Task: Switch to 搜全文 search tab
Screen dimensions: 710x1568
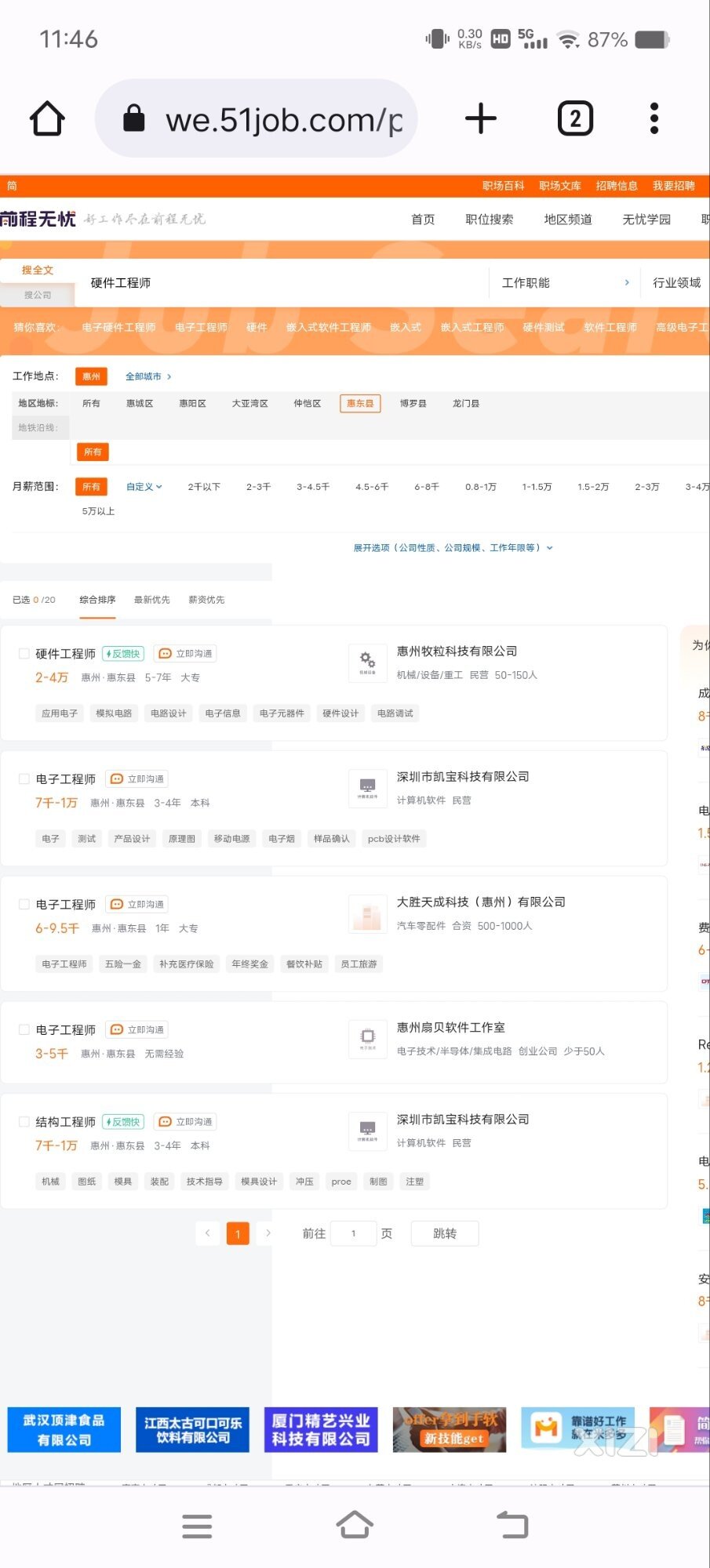Action: (38, 270)
